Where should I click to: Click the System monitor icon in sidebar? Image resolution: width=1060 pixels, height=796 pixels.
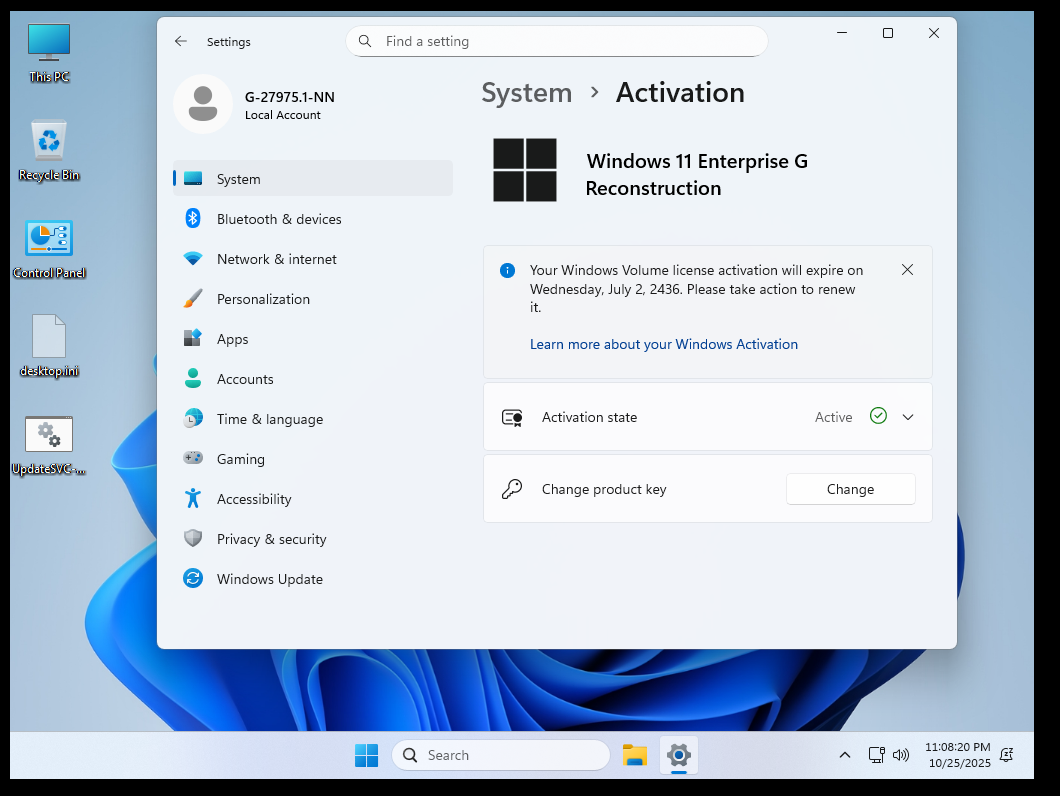[x=193, y=179]
